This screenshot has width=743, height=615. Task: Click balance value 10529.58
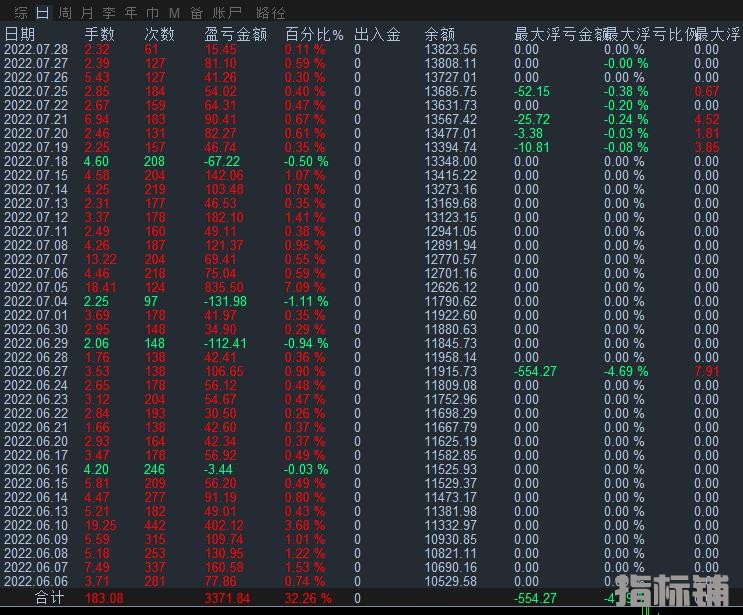(x=451, y=581)
